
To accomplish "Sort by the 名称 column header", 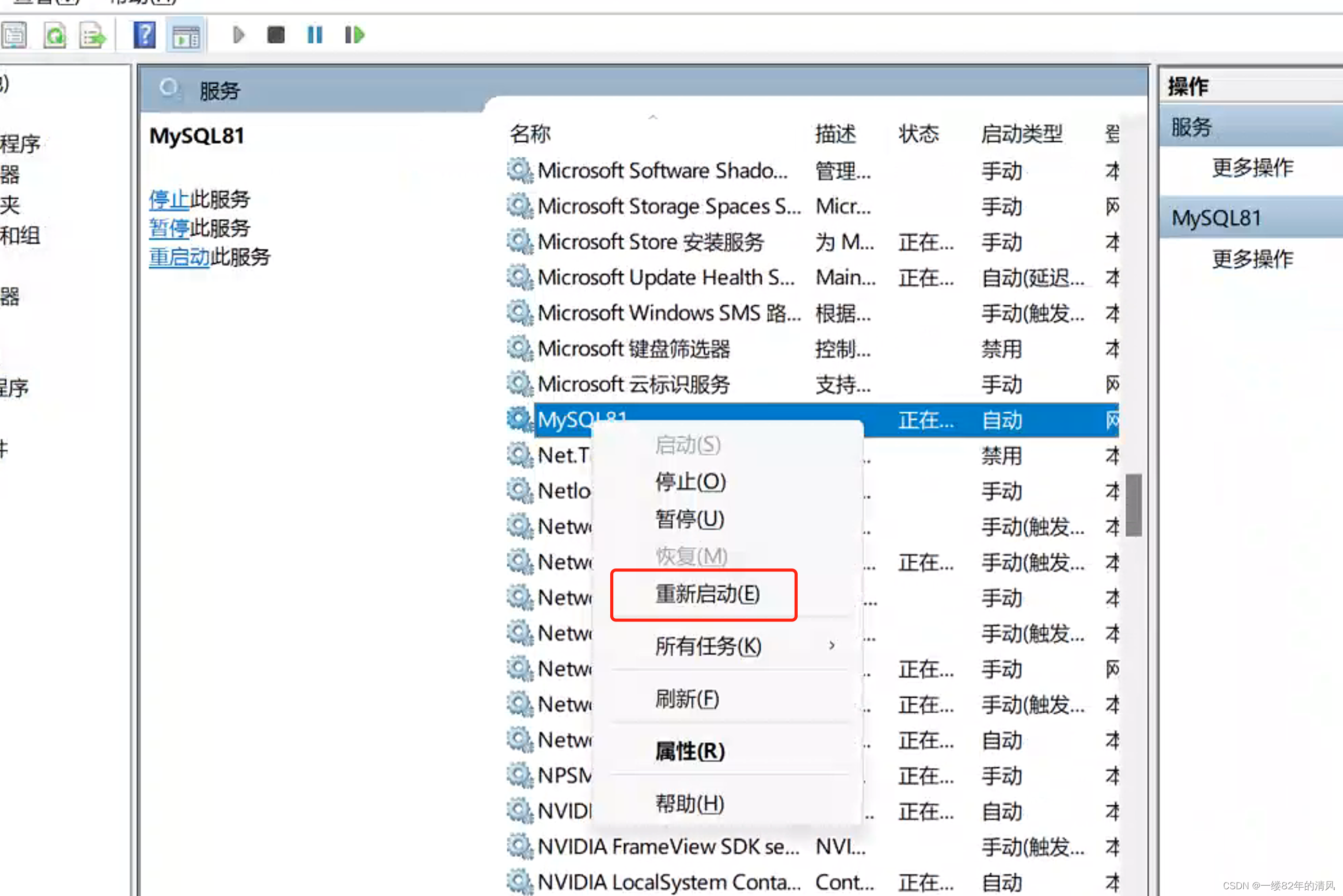I will click(530, 134).
